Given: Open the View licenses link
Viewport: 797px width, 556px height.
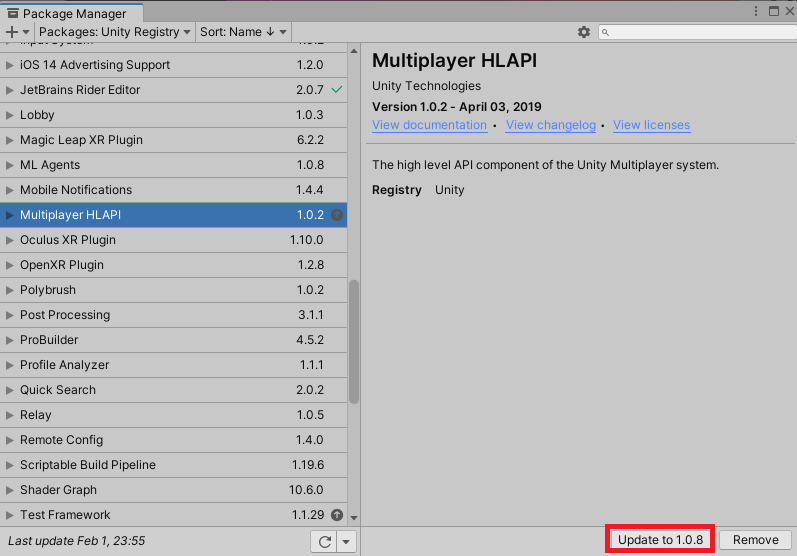Looking at the screenshot, I should pyautogui.click(x=651, y=125).
